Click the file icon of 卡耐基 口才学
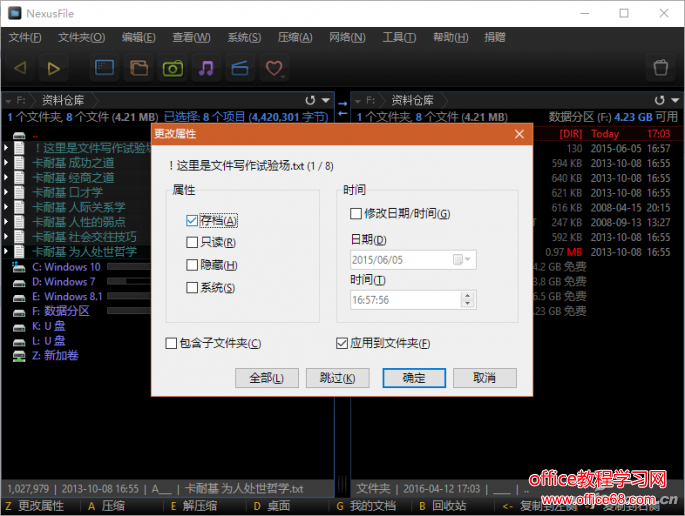 (x=19, y=192)
